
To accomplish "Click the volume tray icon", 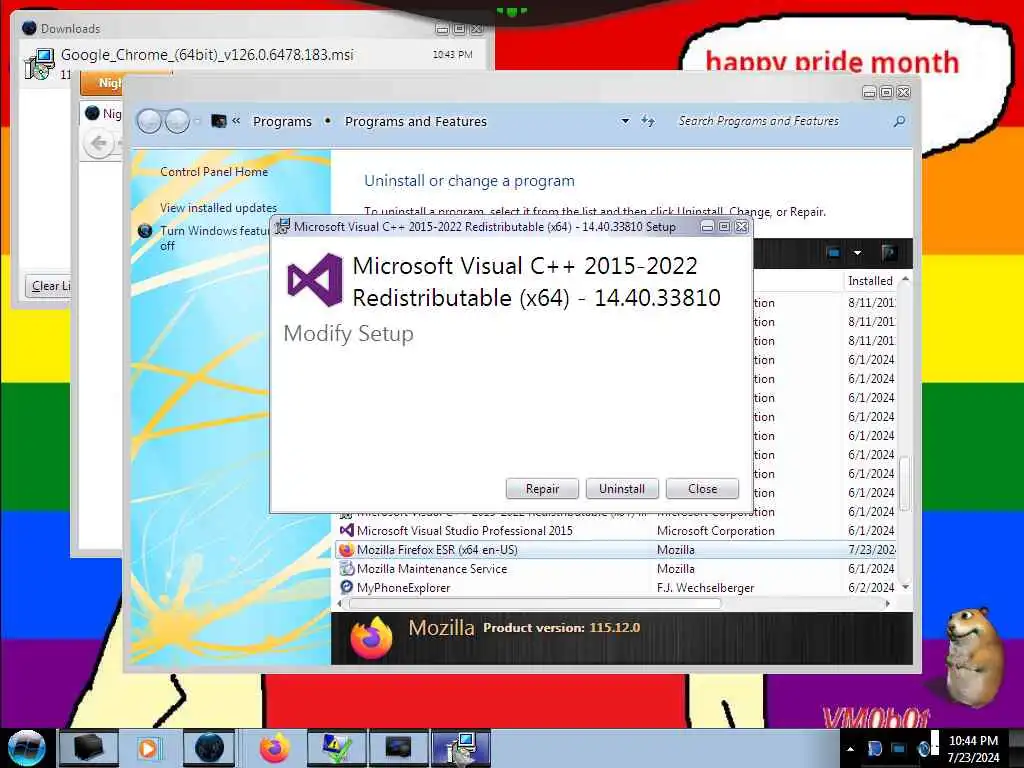I will [923, 749].
